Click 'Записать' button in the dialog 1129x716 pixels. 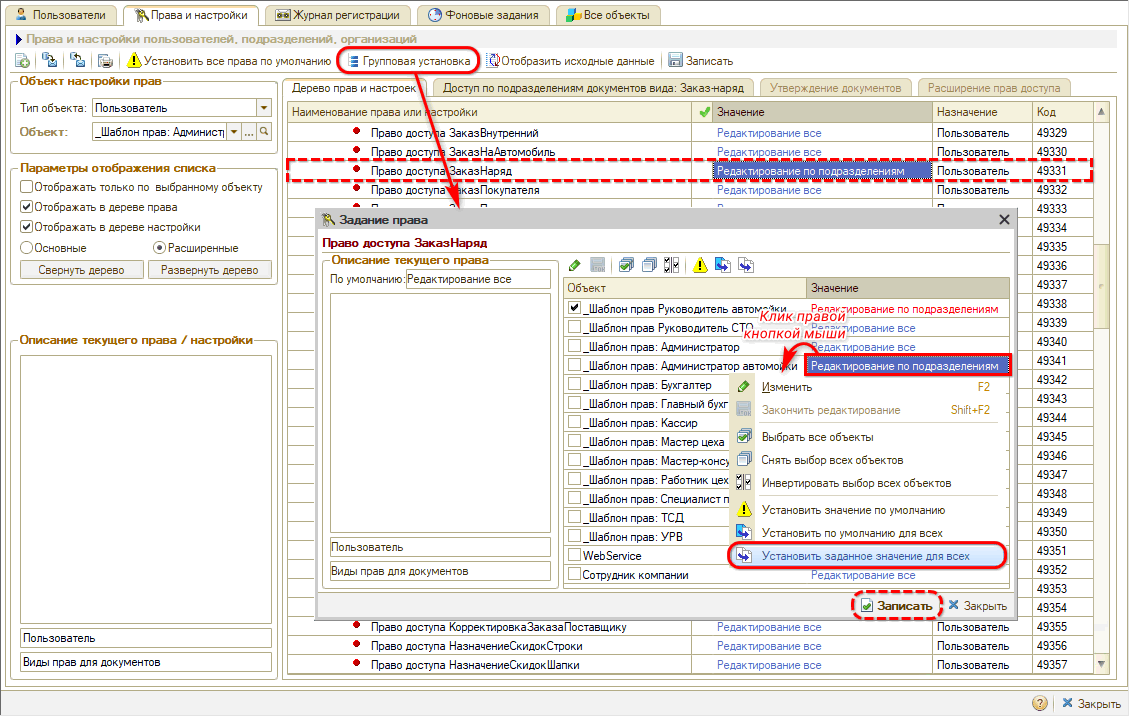(x=897, y=605)
